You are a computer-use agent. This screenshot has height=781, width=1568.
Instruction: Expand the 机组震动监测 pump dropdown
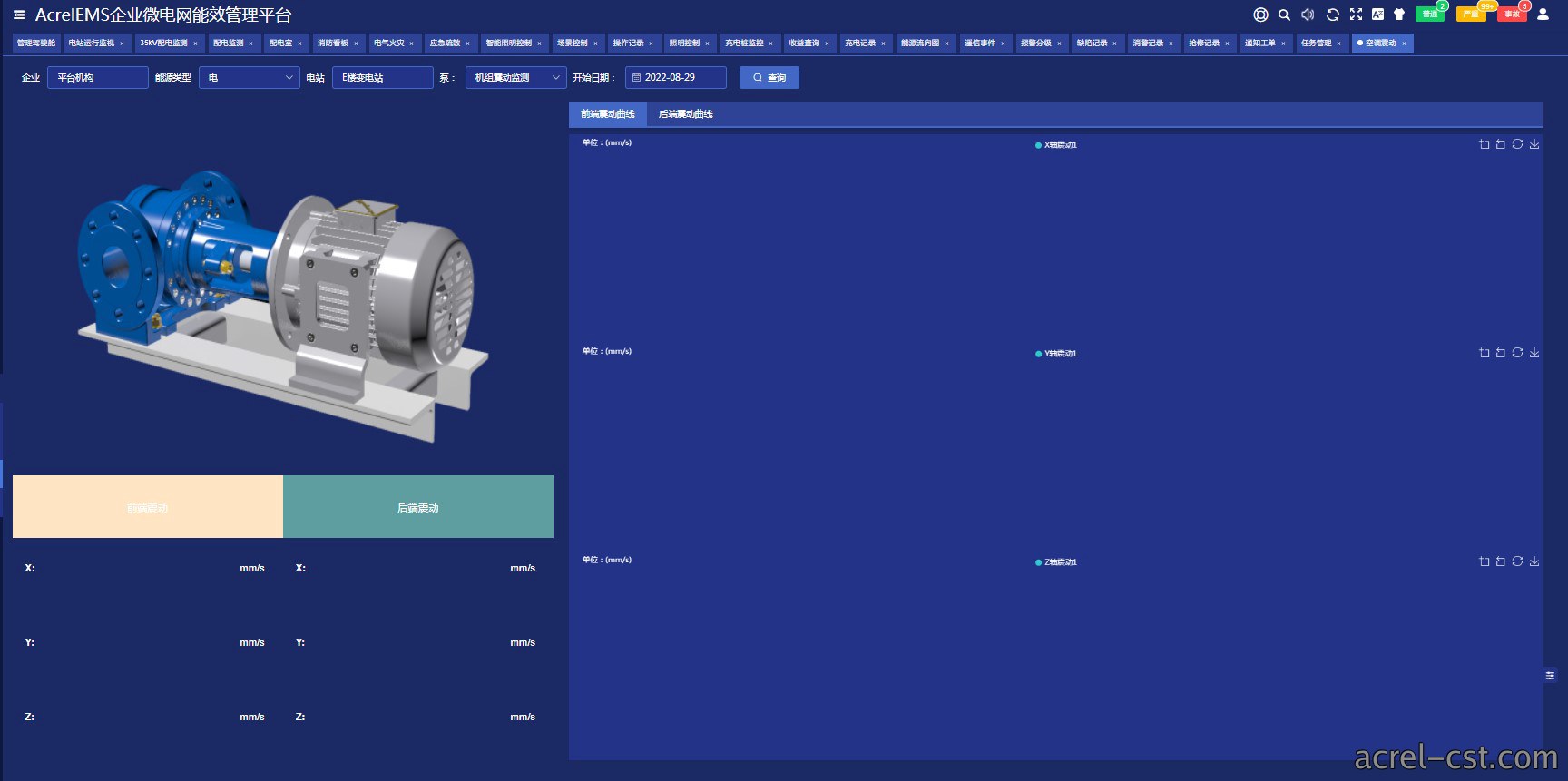[x=515, y=78]
